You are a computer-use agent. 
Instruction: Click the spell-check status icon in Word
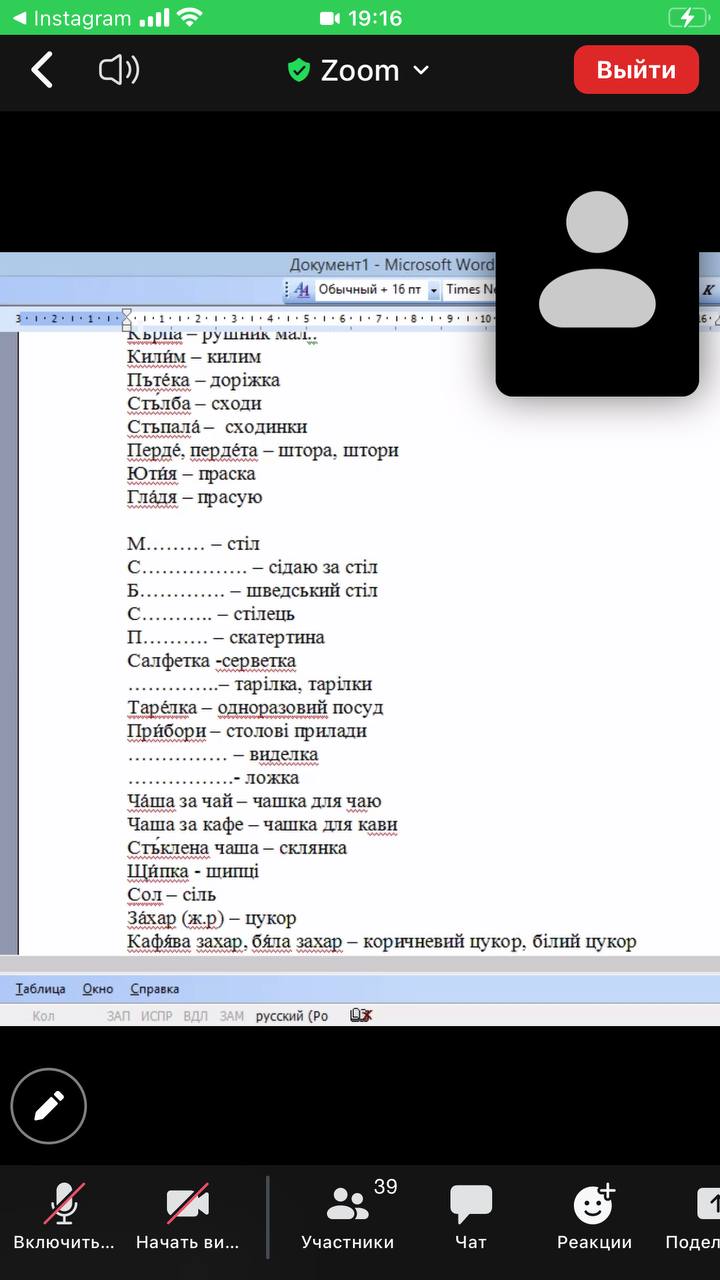[x=361, y=1015]
